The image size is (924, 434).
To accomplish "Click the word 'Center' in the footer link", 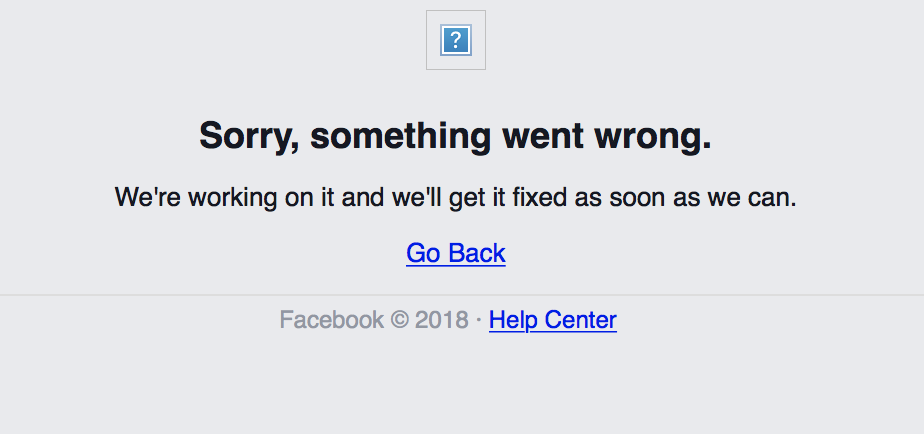I will (580, 320).
